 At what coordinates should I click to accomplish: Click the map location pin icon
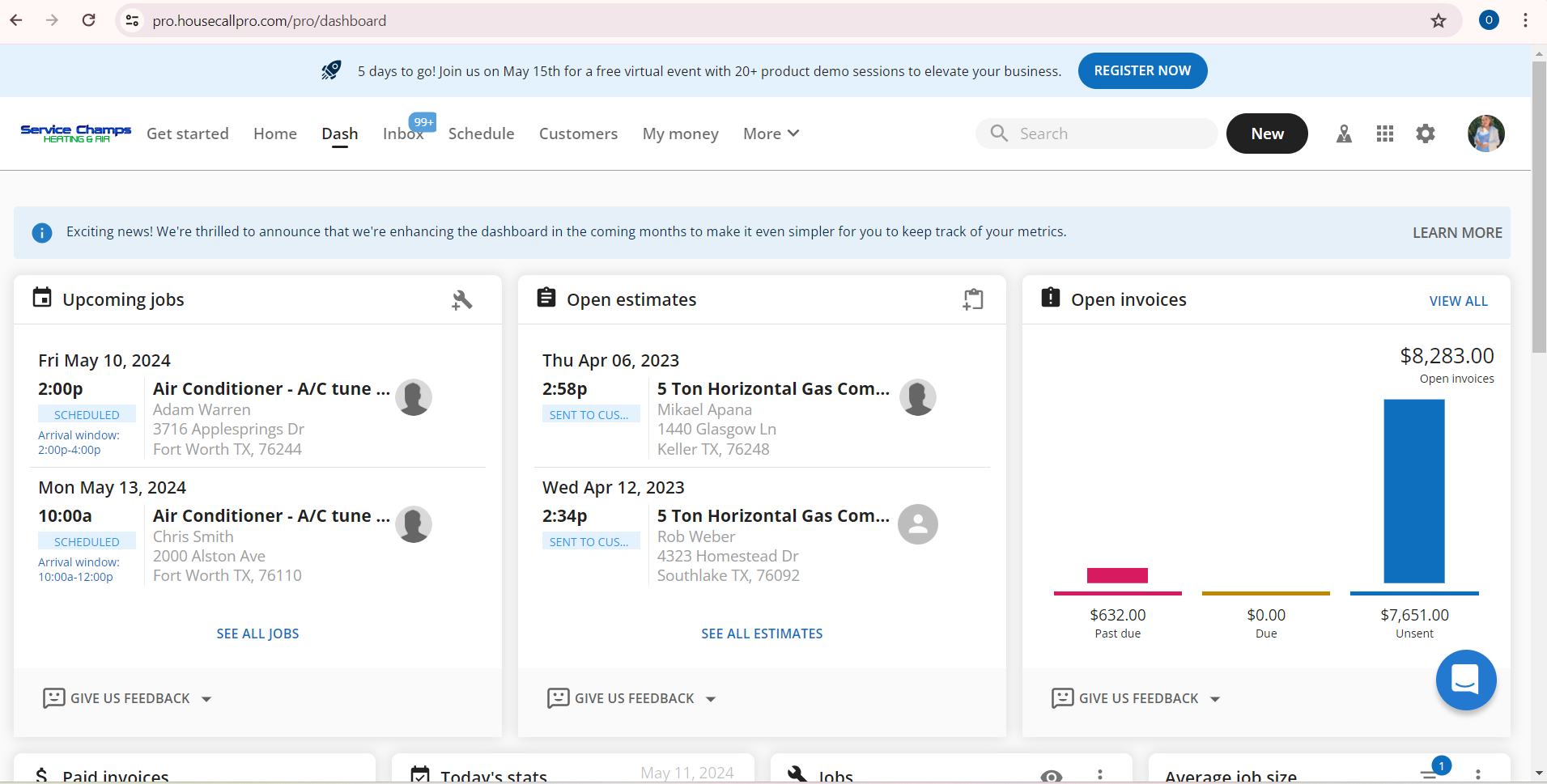point(1344,134)
